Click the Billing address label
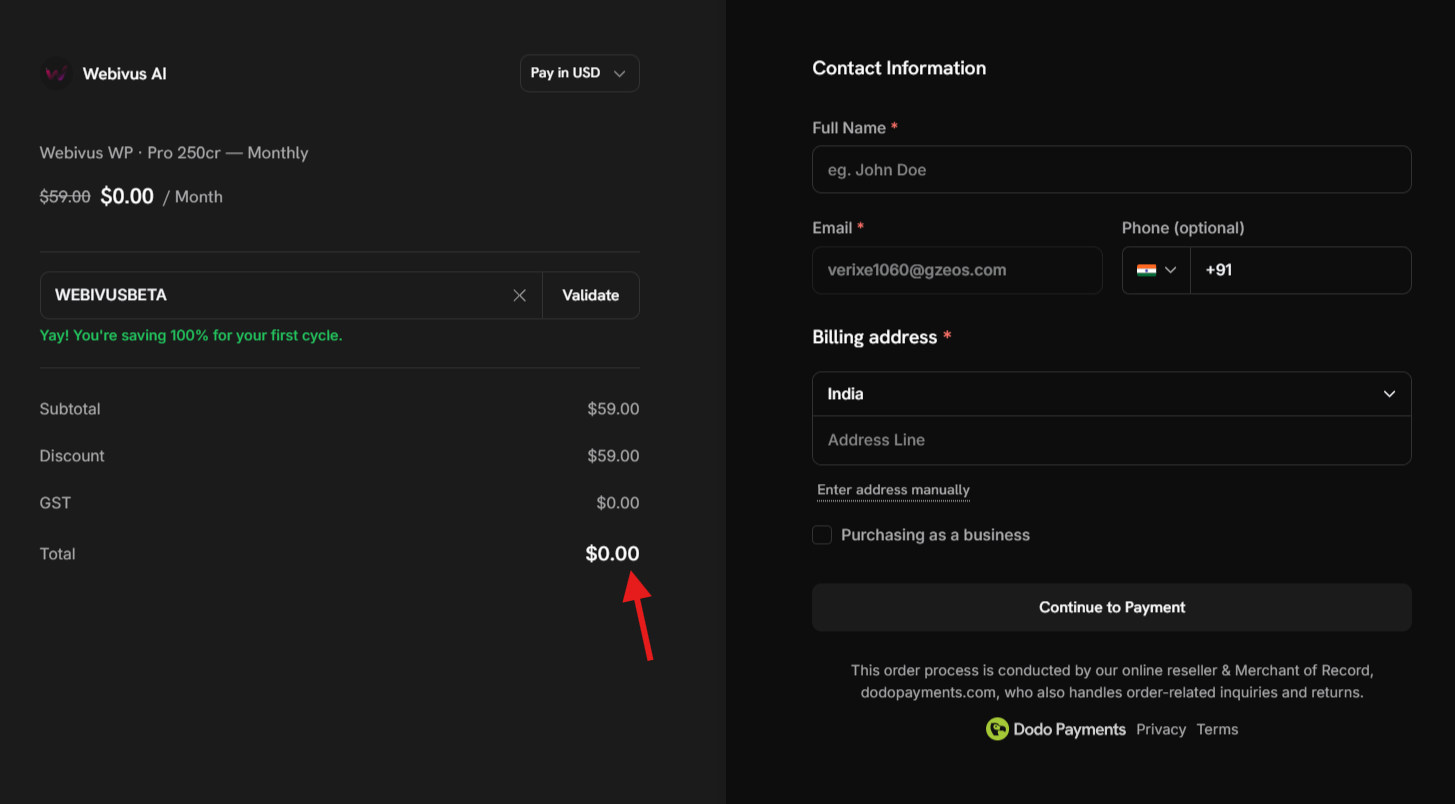This screenshot has width=1455, height=804. [875, 337]
